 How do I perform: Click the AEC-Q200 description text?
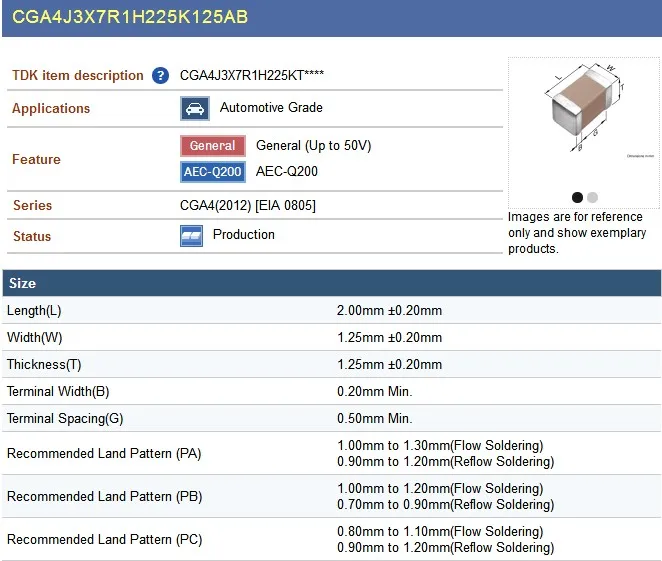[x=287, y=171]
